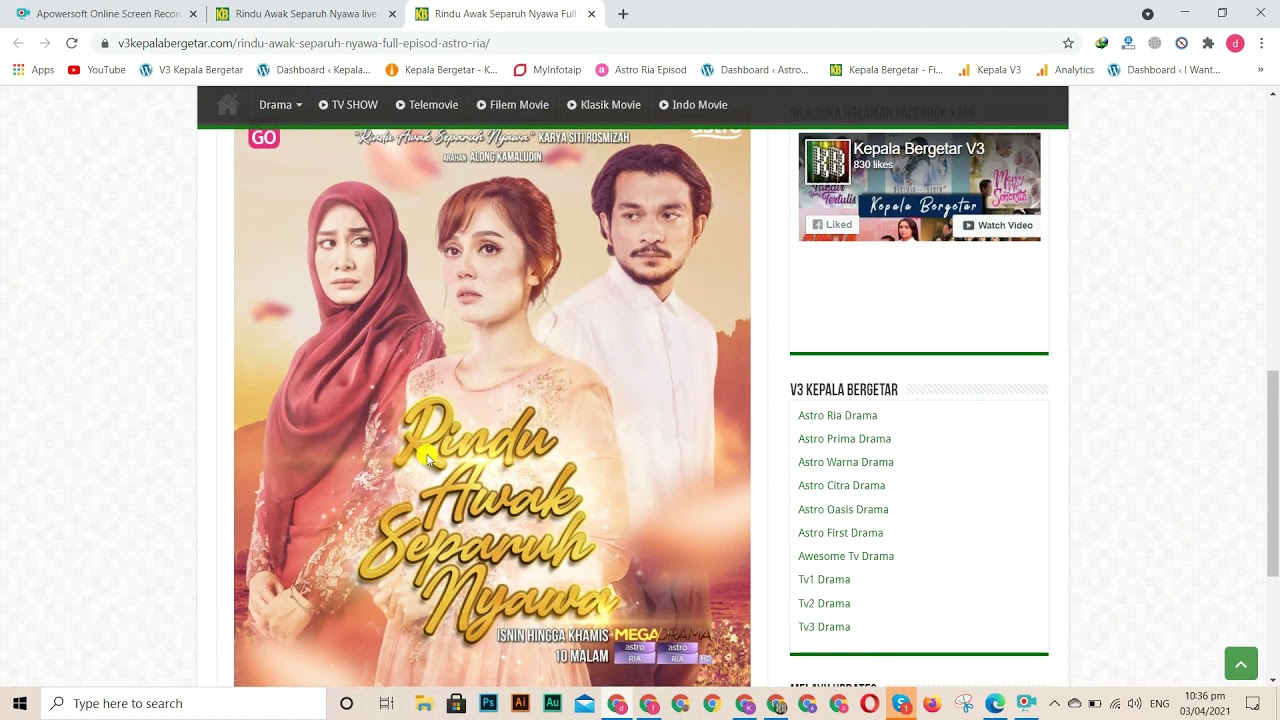The image size is (1280, 720).
Task: Click the Cortana circle icon
Action: [x=346, y=703]
